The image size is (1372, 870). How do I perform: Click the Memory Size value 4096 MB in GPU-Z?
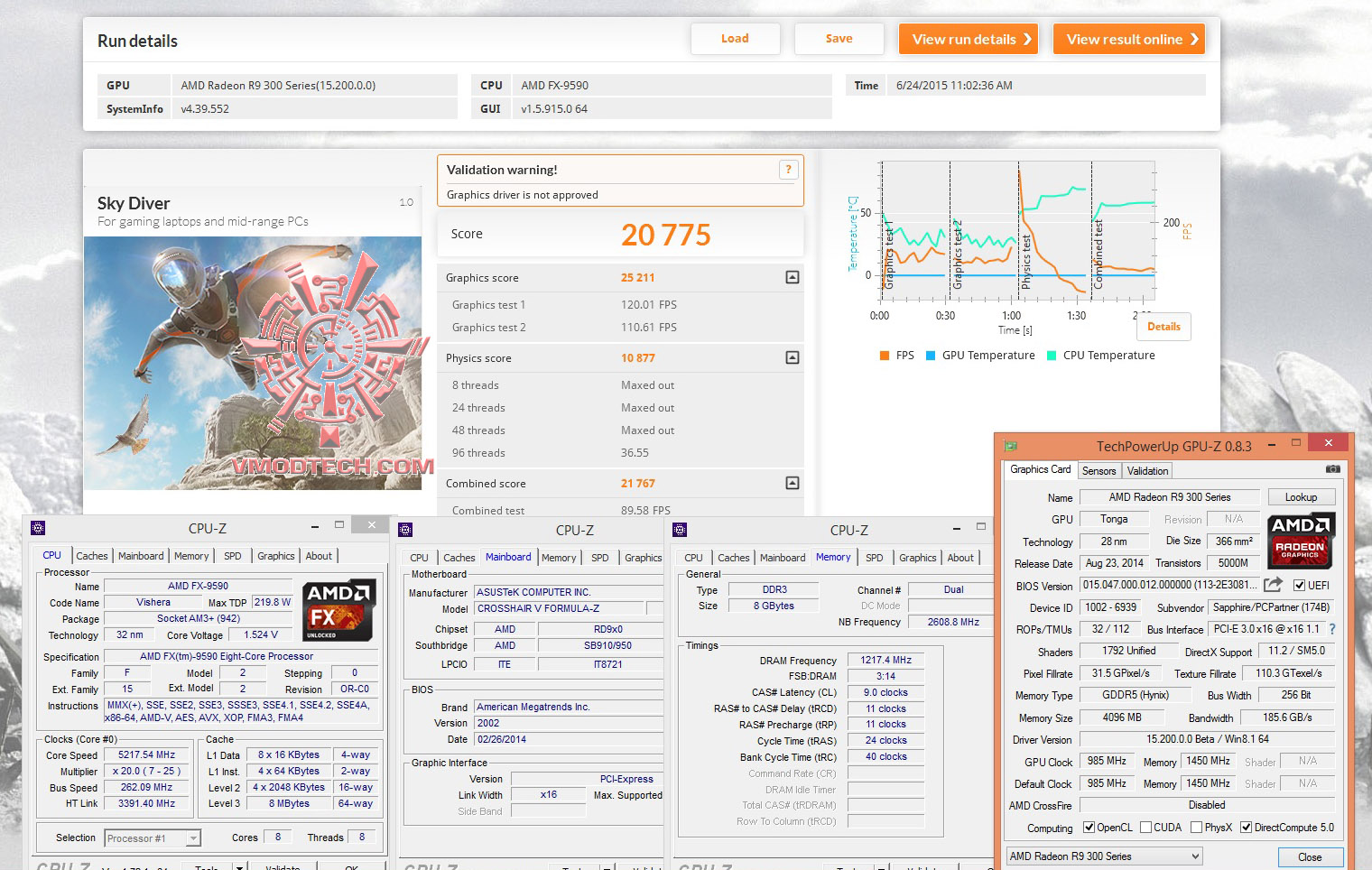point(1122,717)
